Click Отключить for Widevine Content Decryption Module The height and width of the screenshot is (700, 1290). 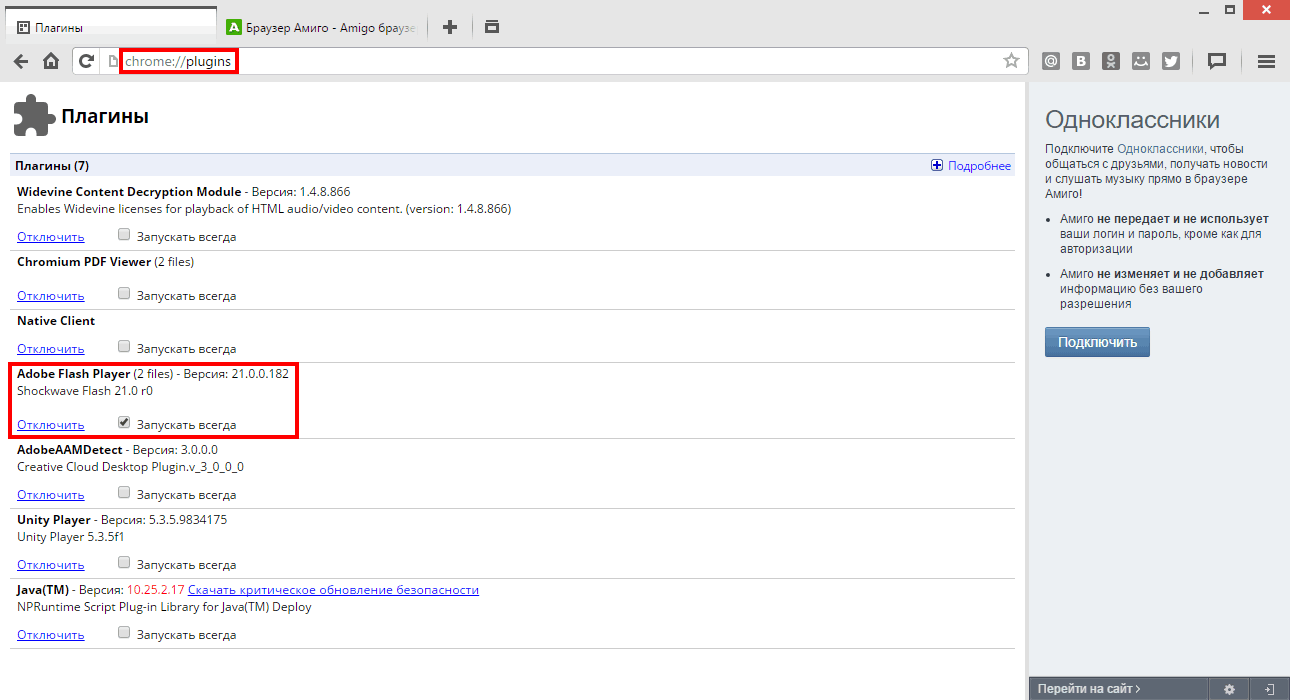point(51,237)
